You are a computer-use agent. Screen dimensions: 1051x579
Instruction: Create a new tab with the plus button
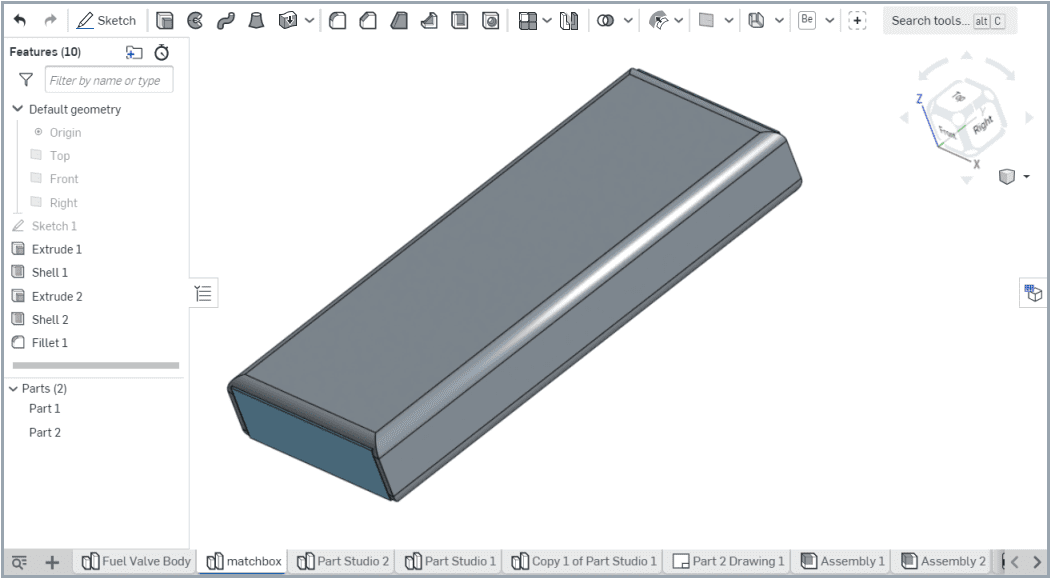coord(51,562)
